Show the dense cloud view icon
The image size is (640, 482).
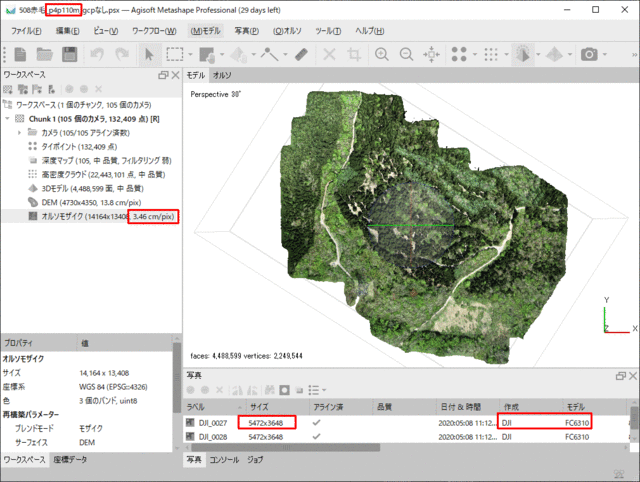(491, 54)
